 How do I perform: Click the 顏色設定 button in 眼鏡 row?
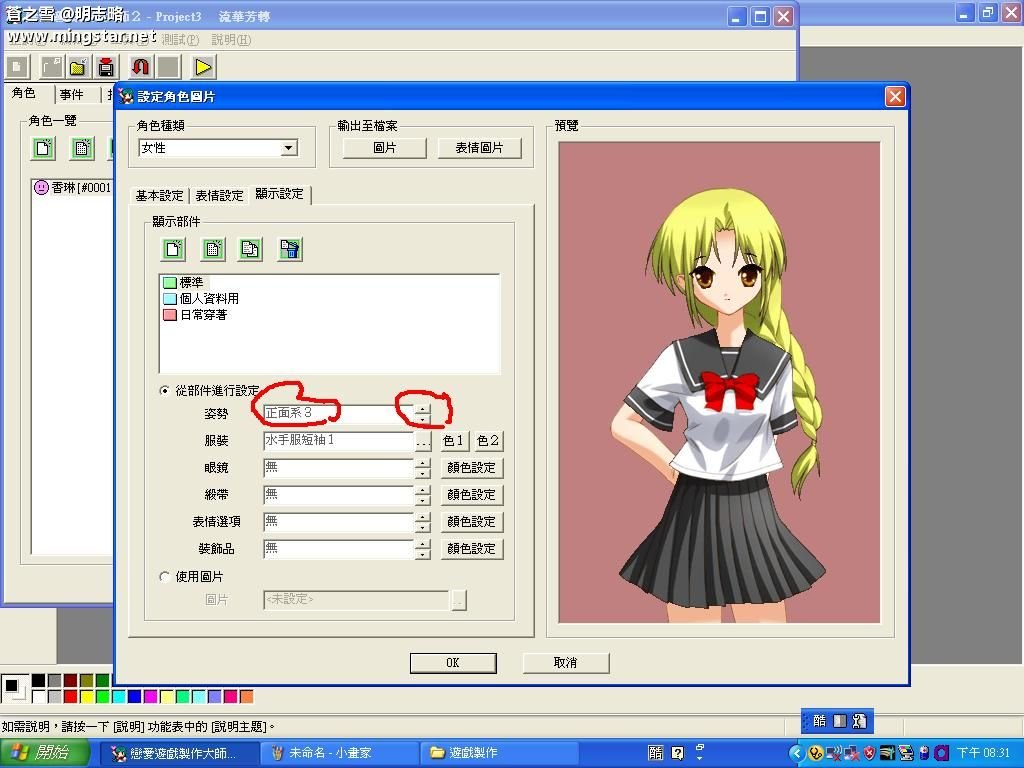tap(472, 468)
